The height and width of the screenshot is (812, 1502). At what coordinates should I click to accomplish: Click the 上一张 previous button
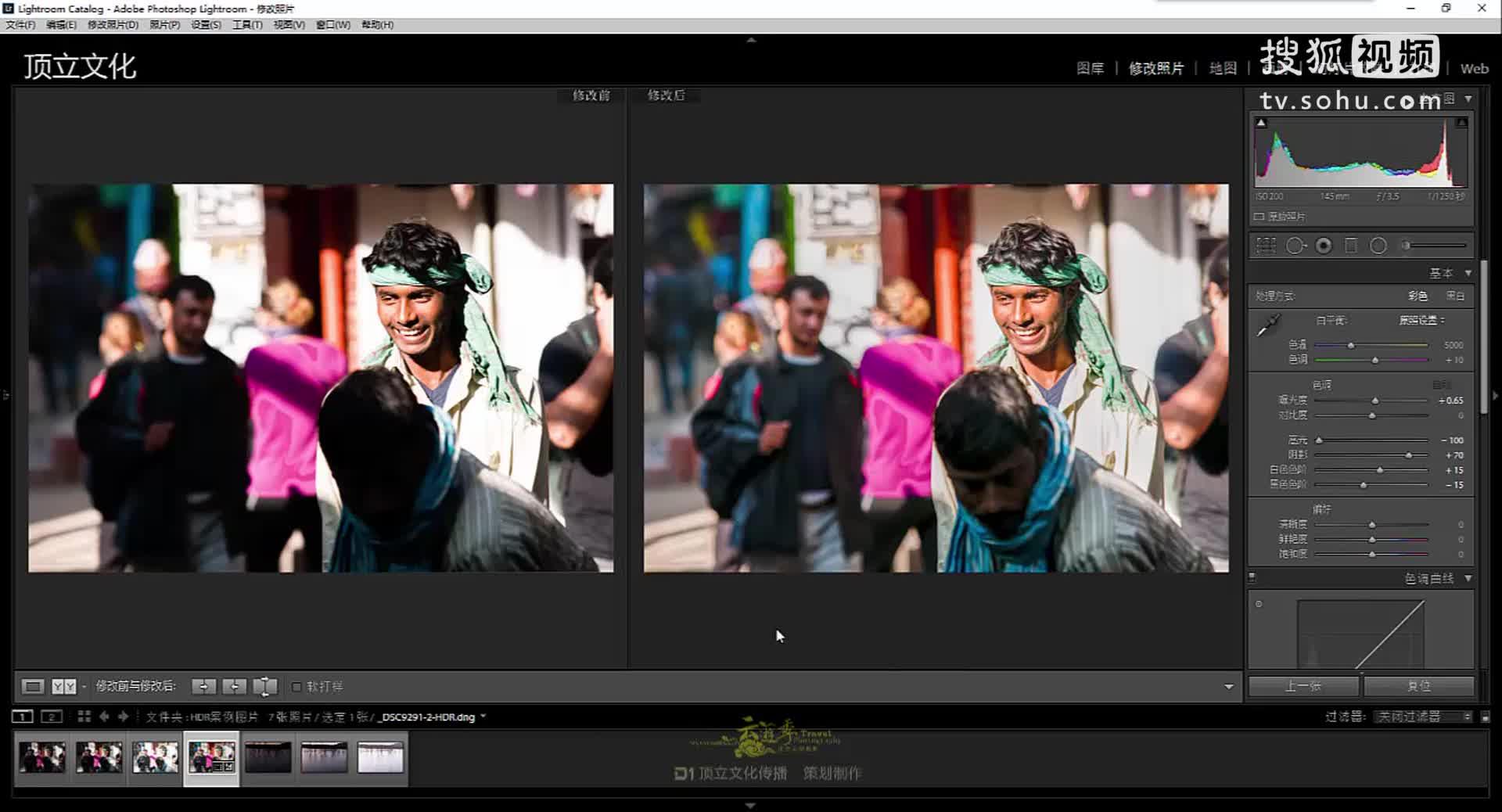1303,684
